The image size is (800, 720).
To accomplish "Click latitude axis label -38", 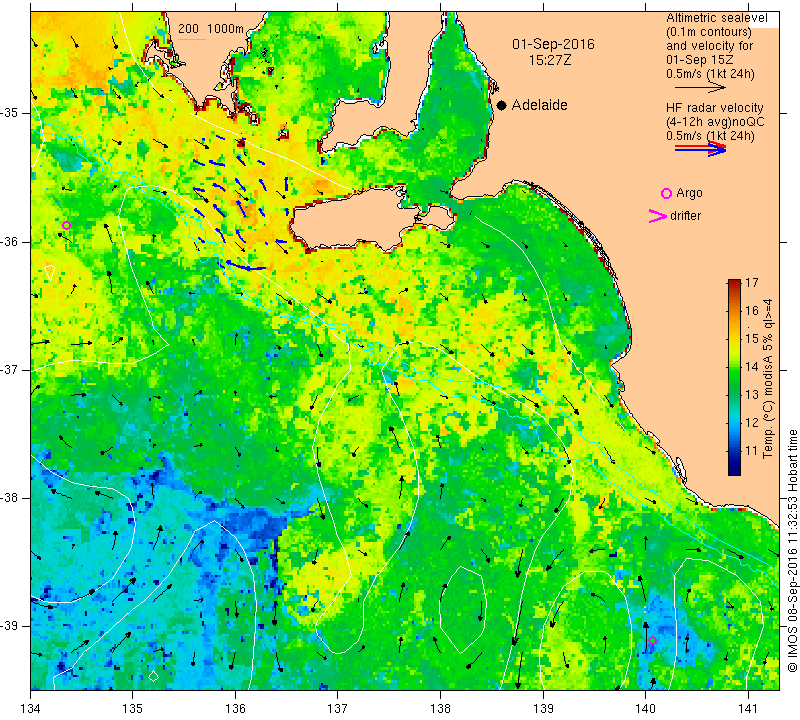I will (10, 498).
